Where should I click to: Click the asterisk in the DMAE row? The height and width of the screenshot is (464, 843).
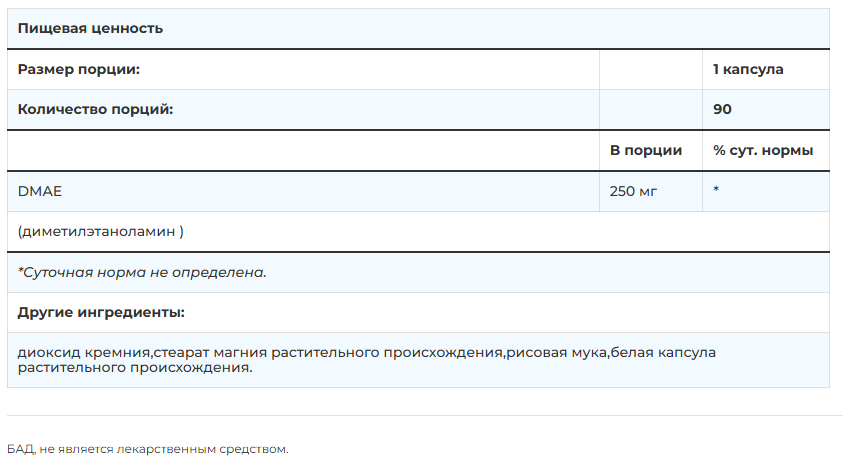pos(717,191)
